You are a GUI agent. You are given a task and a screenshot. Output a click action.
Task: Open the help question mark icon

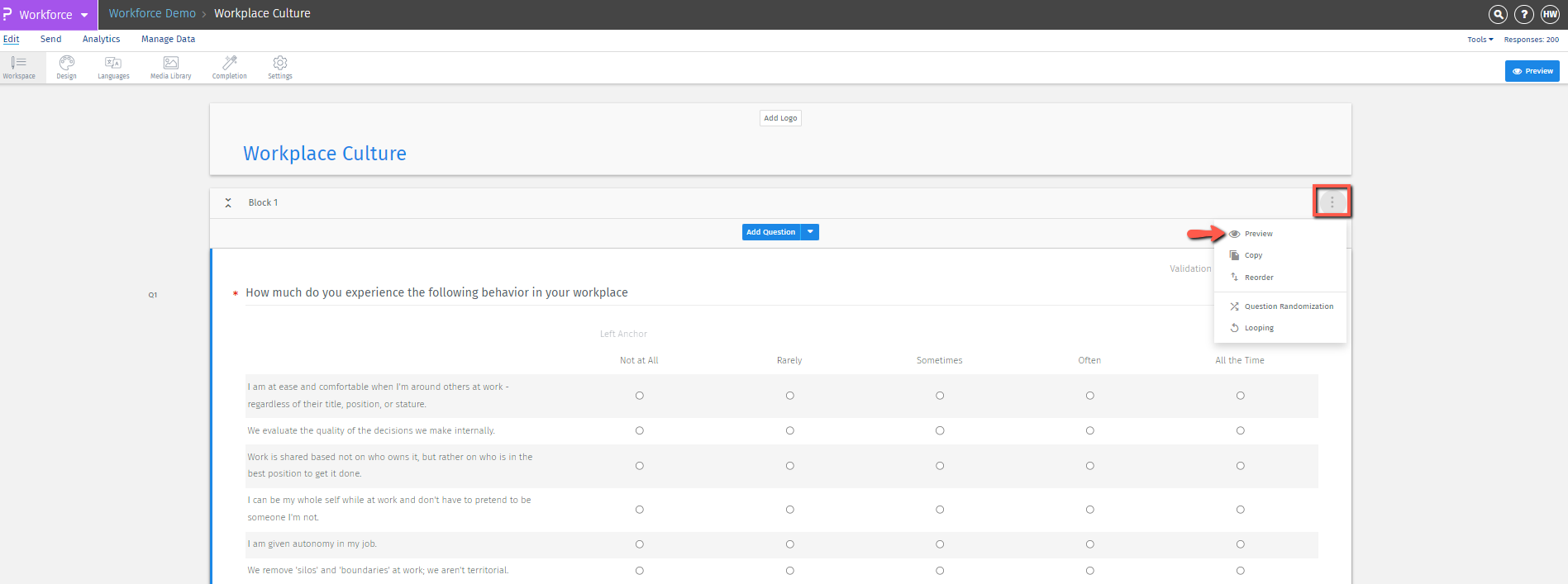pyautogui.click(x=1524, y=14)
